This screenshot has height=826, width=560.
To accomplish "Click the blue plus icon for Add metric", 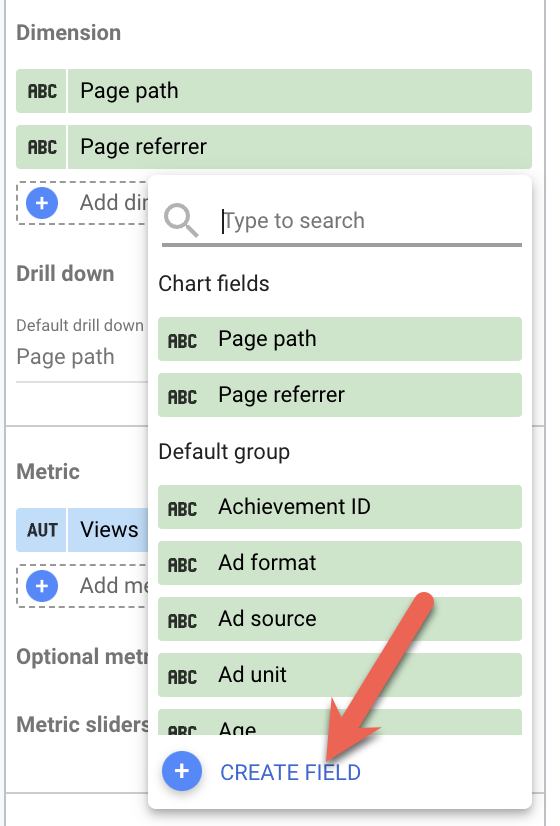I will coord(42,585).
